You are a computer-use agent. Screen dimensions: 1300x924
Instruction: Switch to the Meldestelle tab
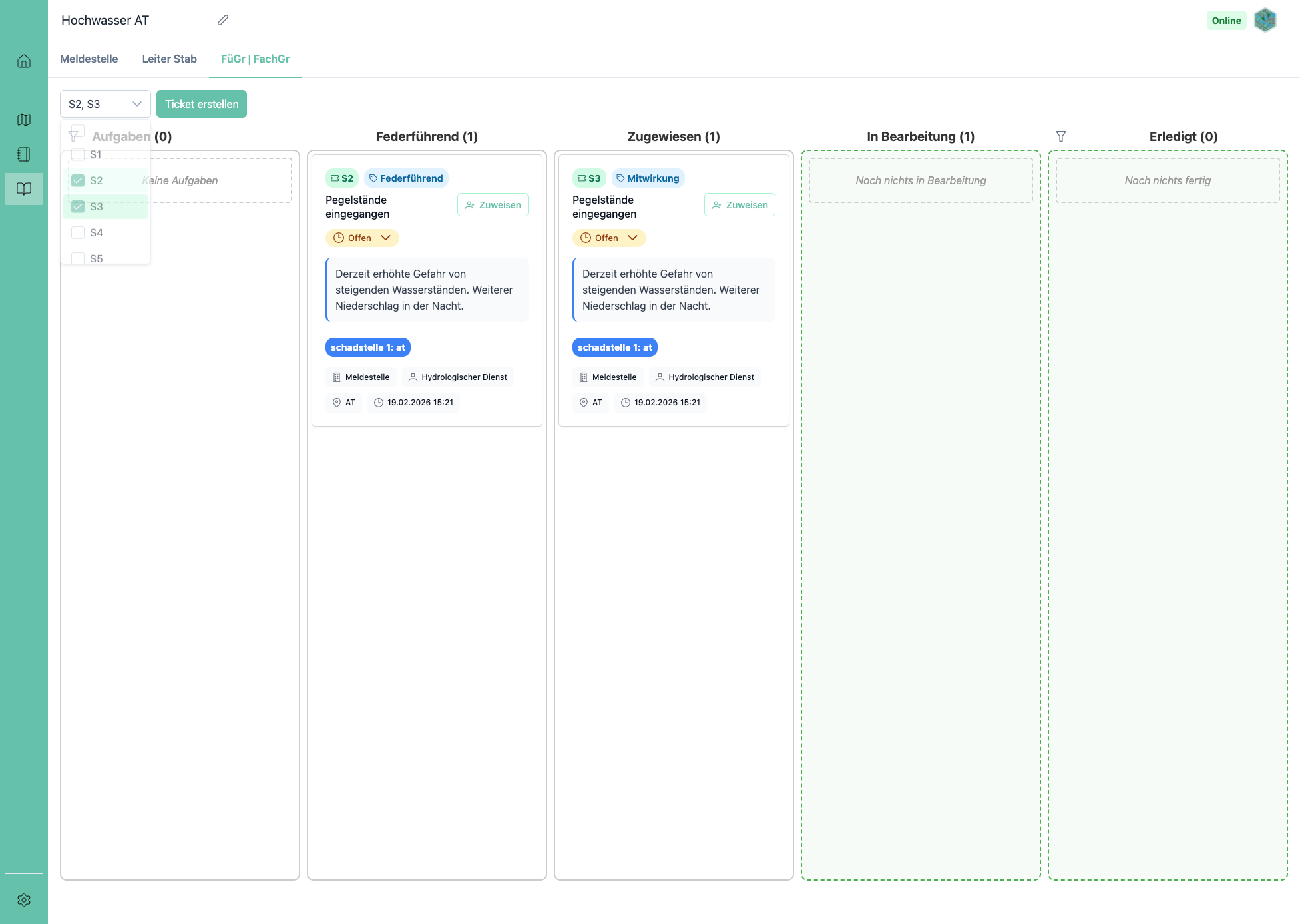tap(89, 59)
